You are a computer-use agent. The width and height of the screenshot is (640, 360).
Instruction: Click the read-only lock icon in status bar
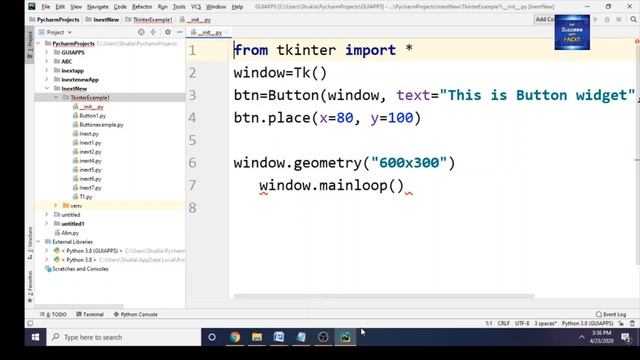(621, 323)
